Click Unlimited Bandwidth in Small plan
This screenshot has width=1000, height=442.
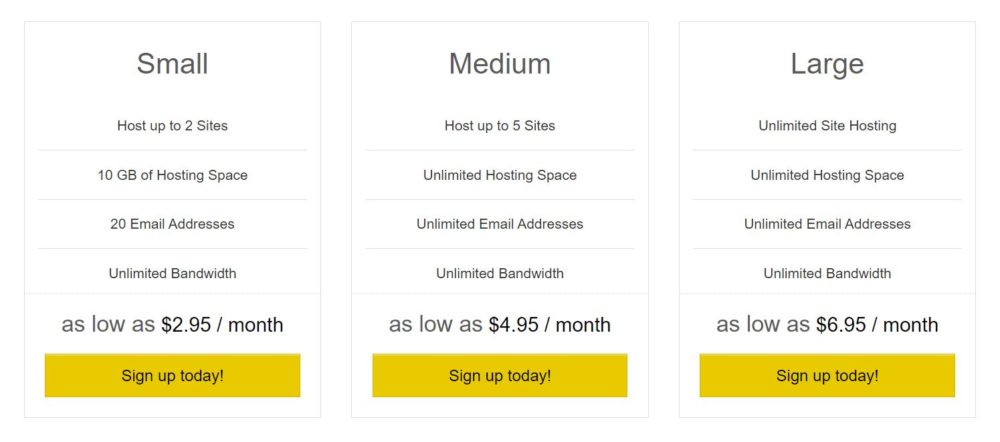[x=172, y=273]
